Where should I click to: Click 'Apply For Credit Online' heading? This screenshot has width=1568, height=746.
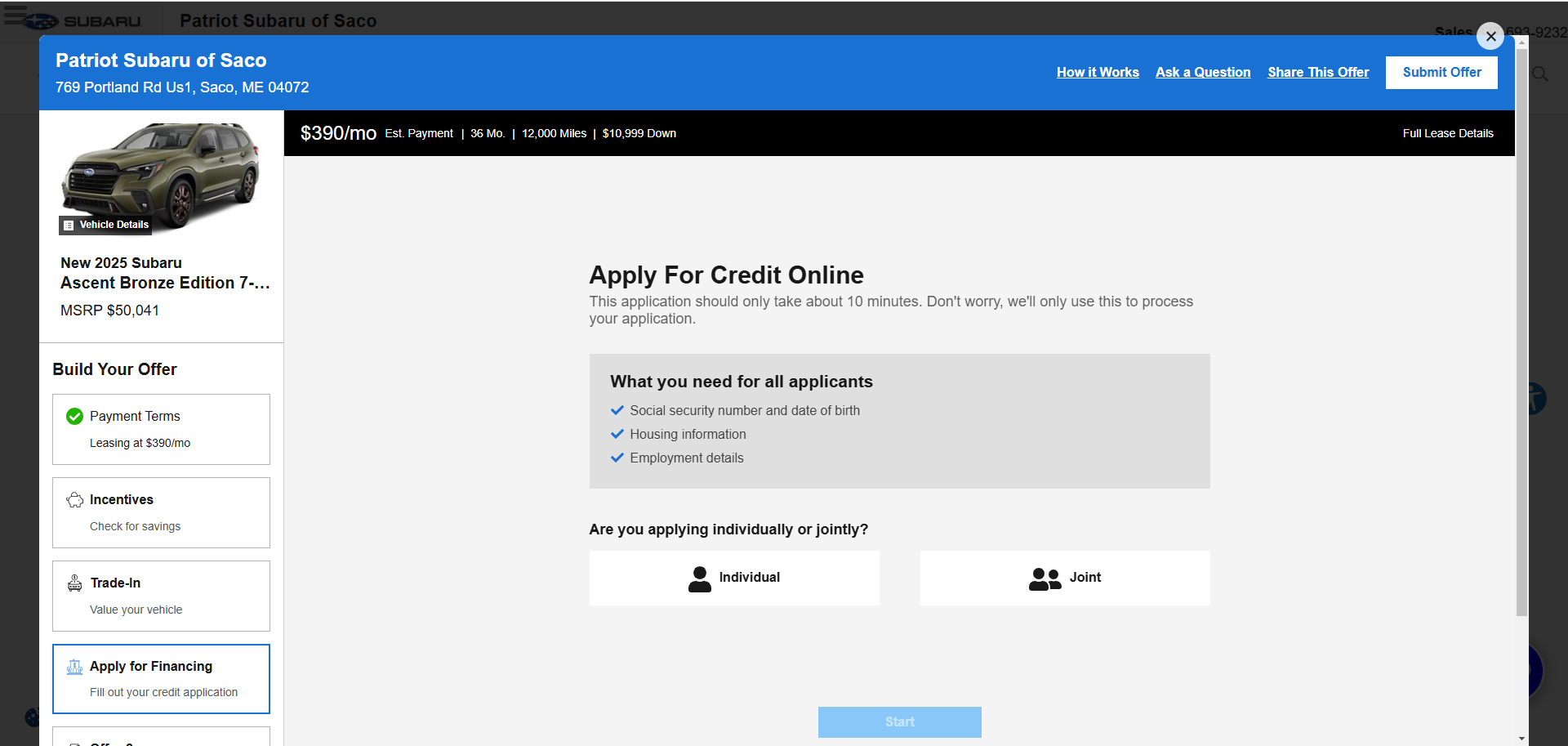coord(726,275)
